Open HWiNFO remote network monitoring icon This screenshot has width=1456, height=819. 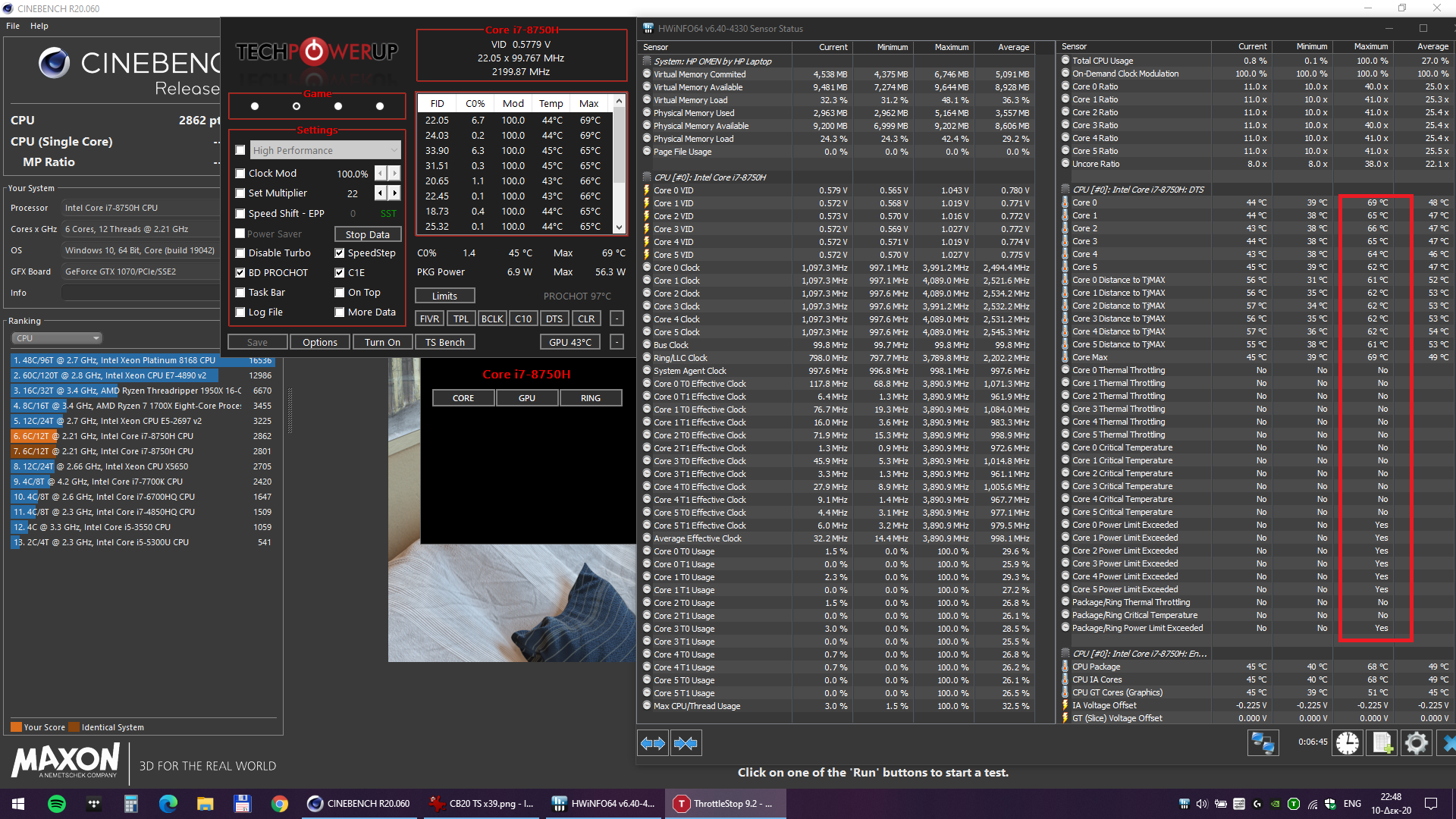pyautogui.click(x=1263, y=743)
